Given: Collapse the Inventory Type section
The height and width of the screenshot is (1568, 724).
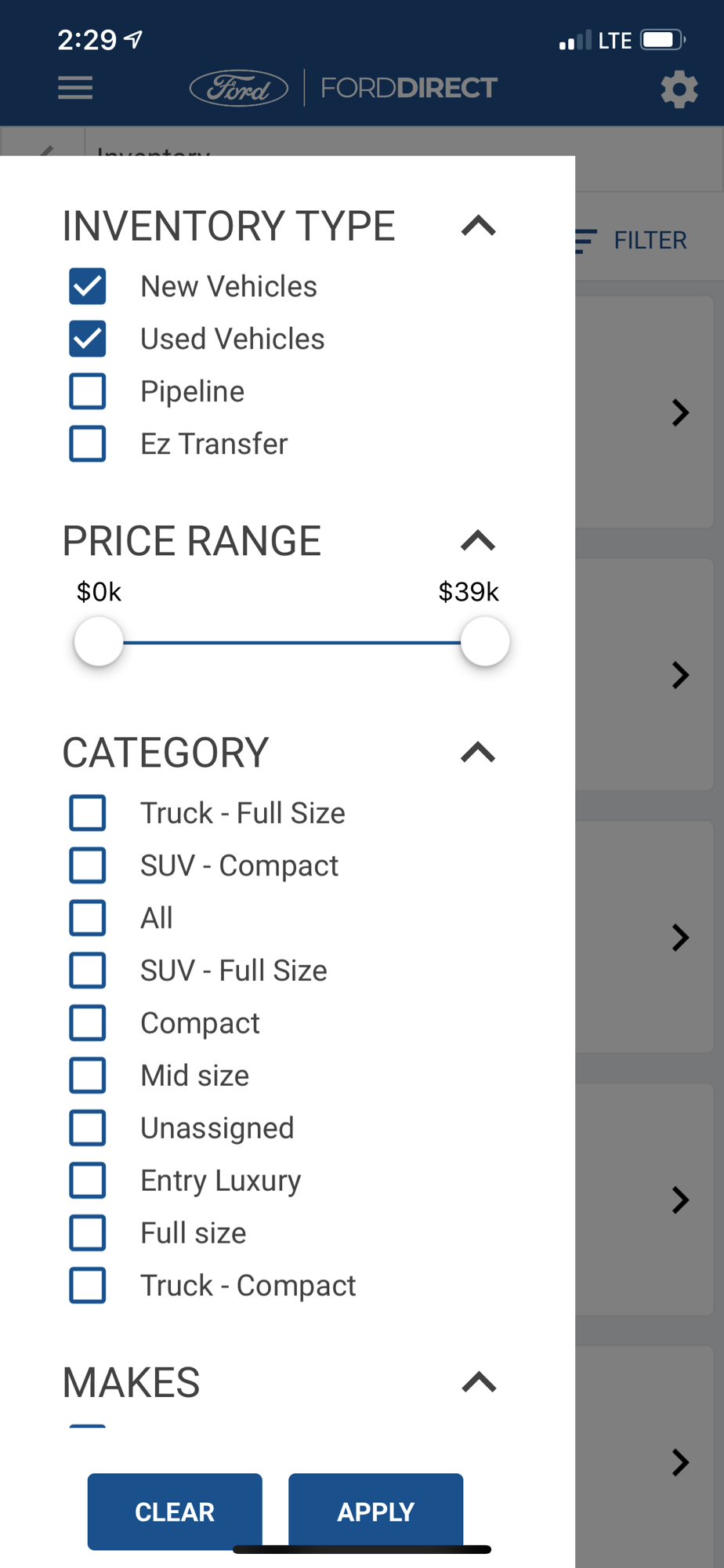Looking at the screenshot, I should pyautogui.click(x=479, y=227).
